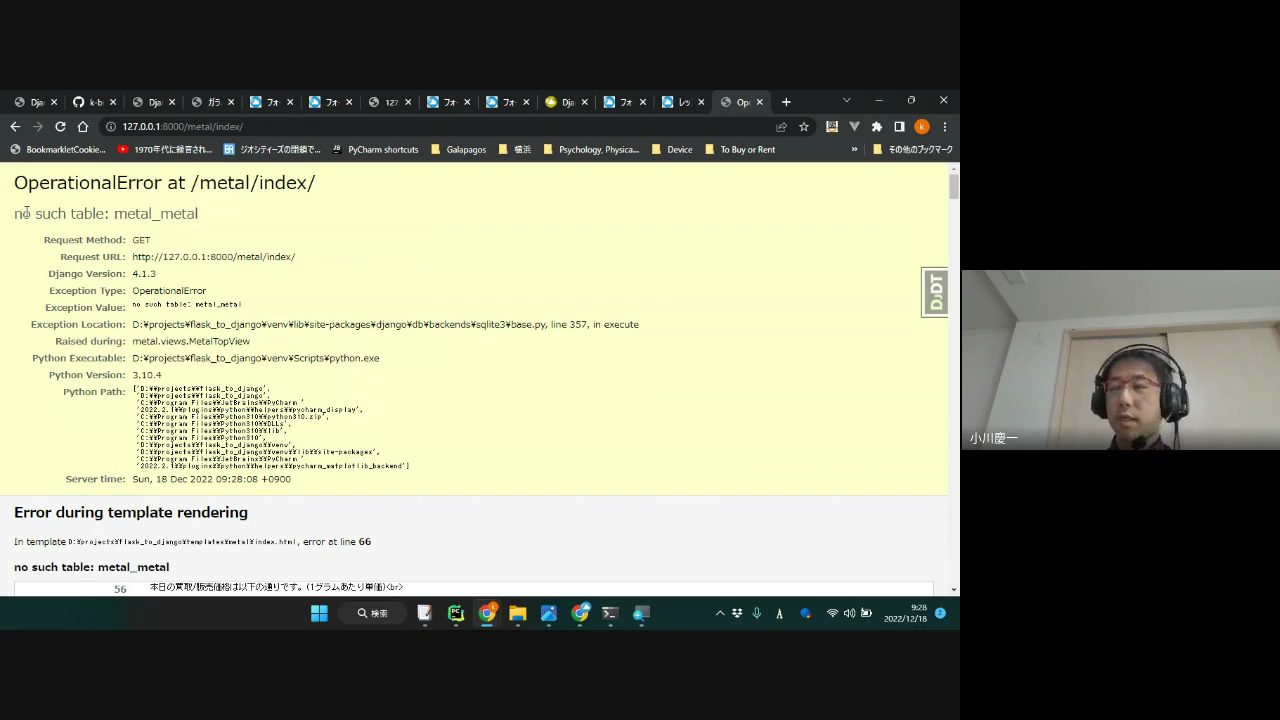The width and height of the screenshot is (1280, 720).
Task: Click the back navigation arrow
Action: click(15, 127)
